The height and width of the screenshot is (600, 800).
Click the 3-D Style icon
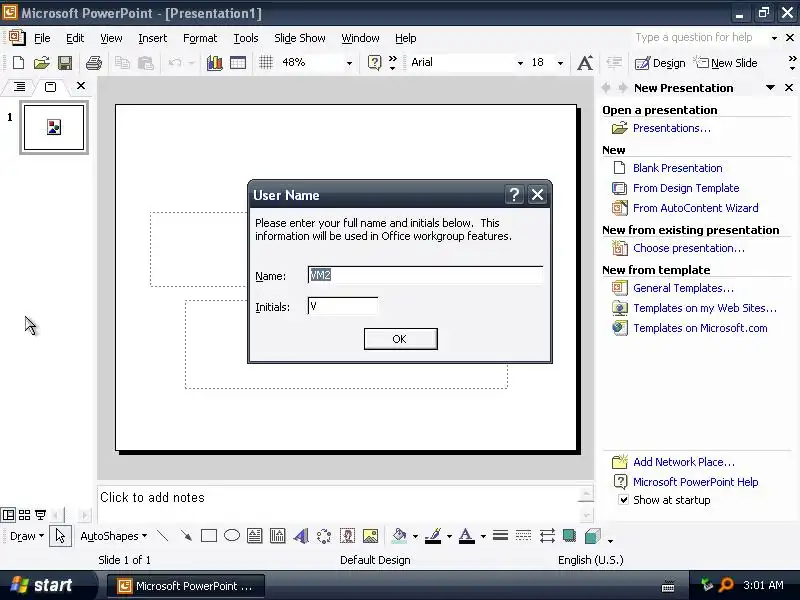[592, 536]
